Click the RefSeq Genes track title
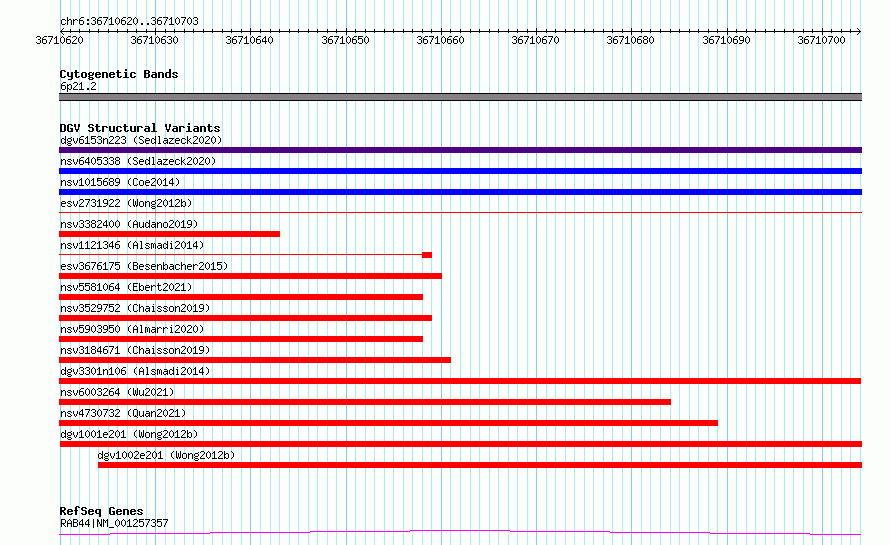The height and width of the screenshot is (545, 890). [x=101, y=511]
